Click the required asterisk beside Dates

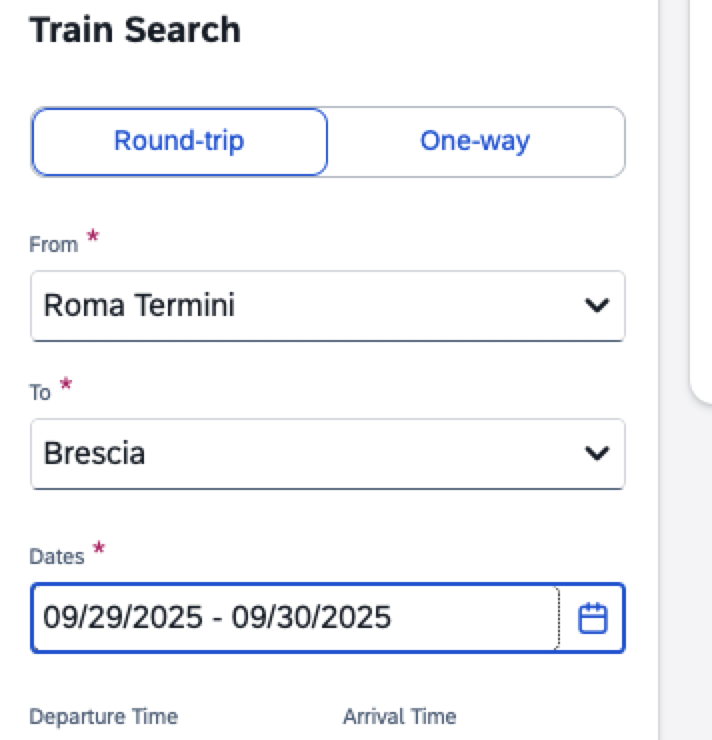point(98,548)
